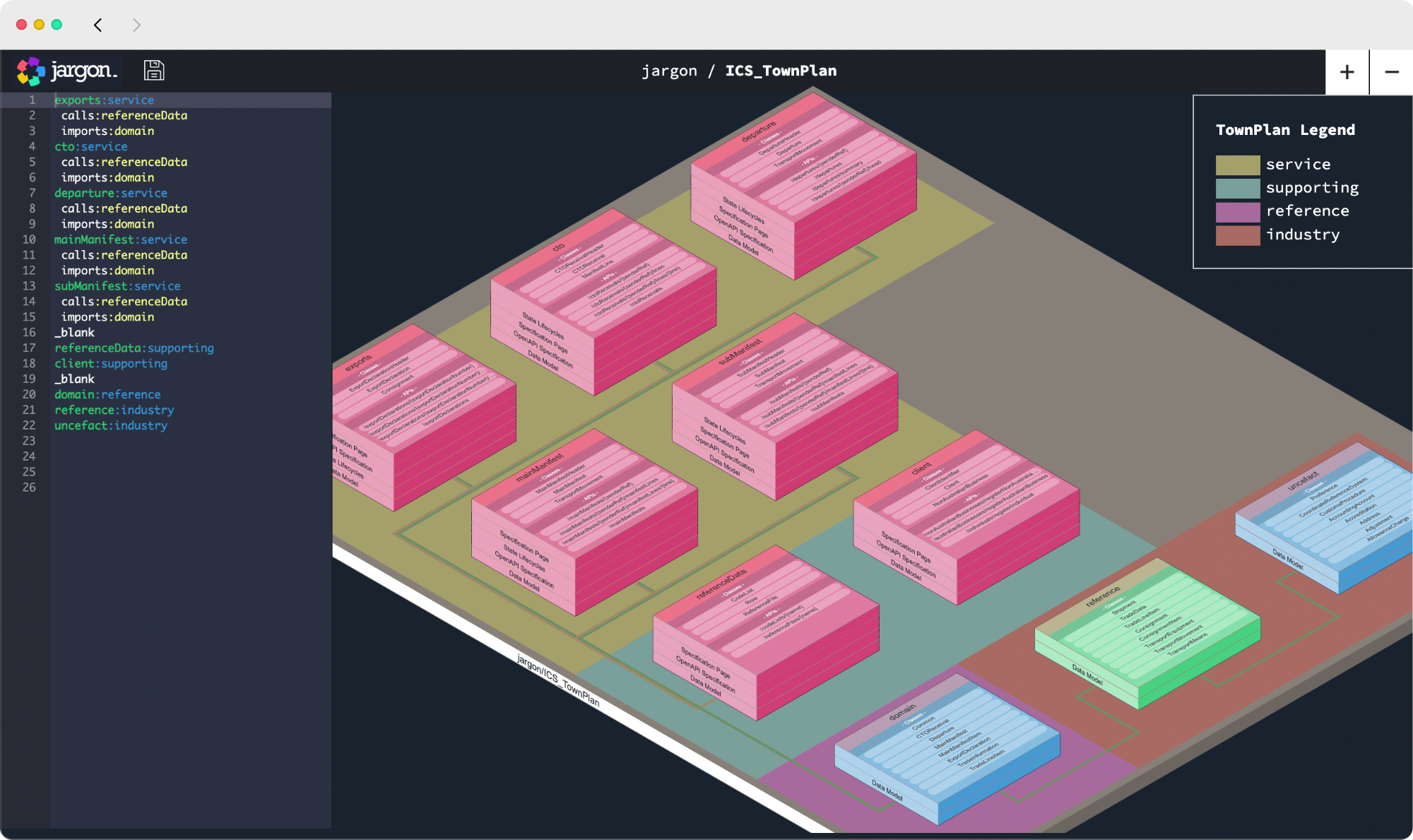Select the mainManifest service block
Screen dimensions: 1413x840
click(x=584, y=522)
